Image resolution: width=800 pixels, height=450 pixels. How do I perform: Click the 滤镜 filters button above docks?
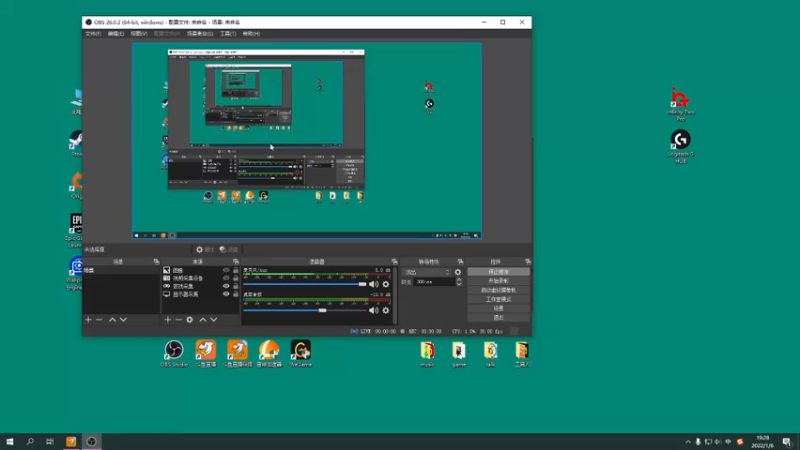(229, 249)
